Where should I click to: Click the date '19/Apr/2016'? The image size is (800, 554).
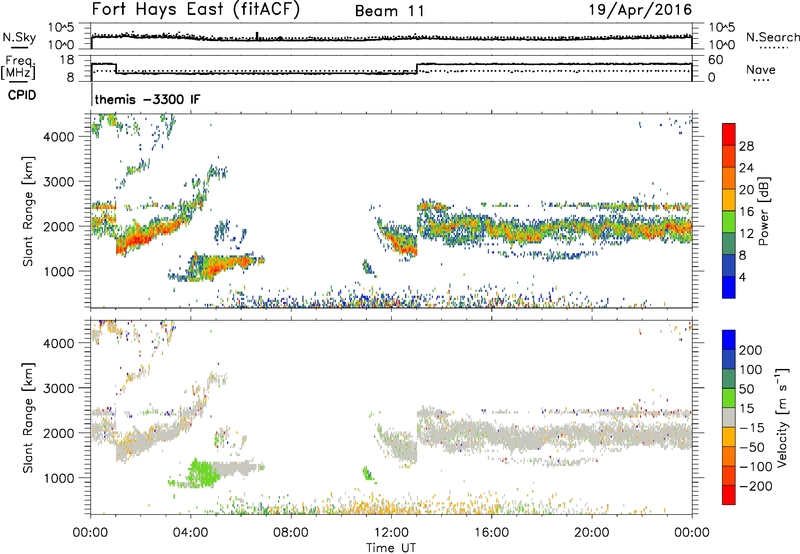pyautogui.click(x=640, y=10)
